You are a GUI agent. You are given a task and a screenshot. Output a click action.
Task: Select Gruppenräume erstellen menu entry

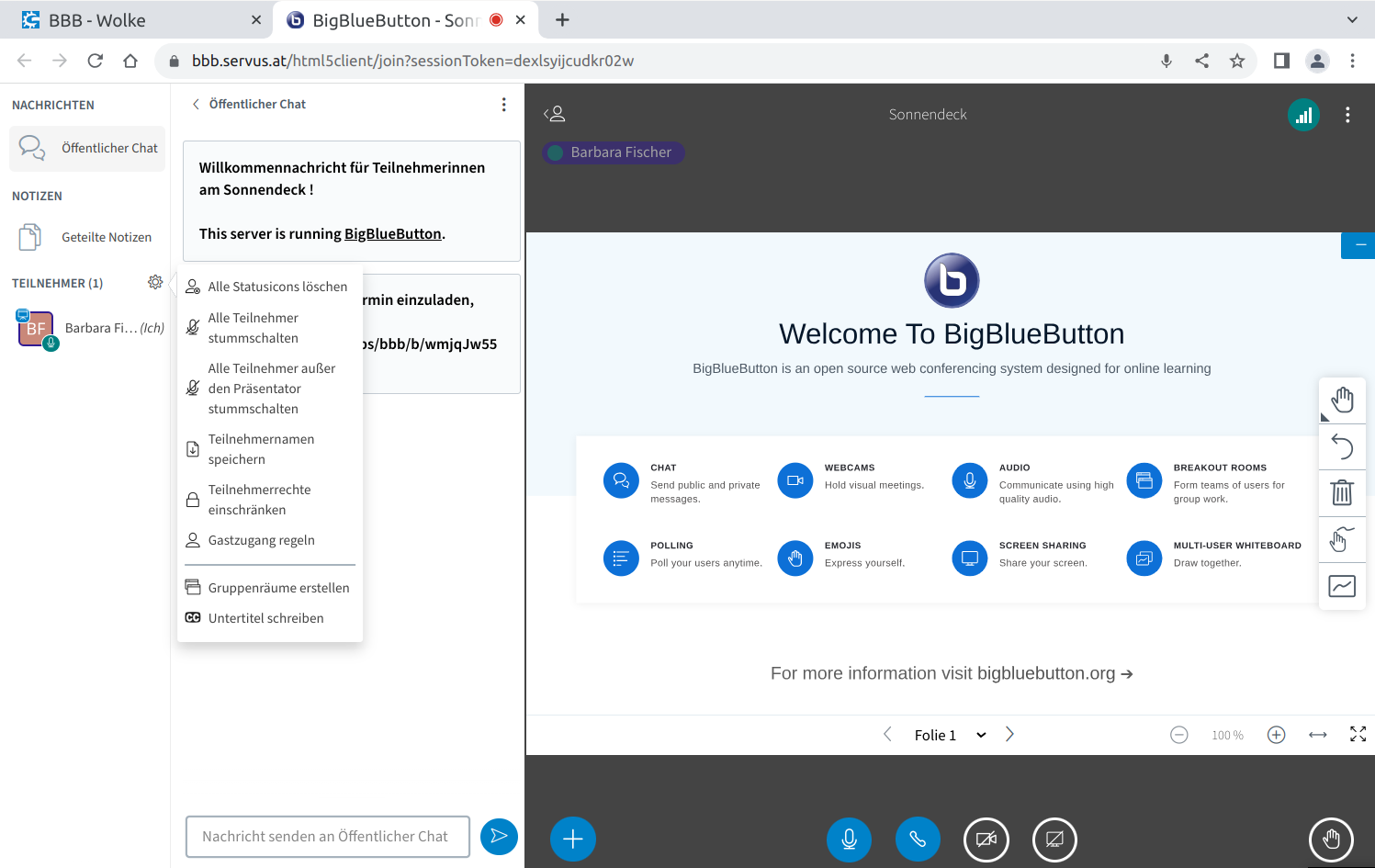tap(278, 588)
